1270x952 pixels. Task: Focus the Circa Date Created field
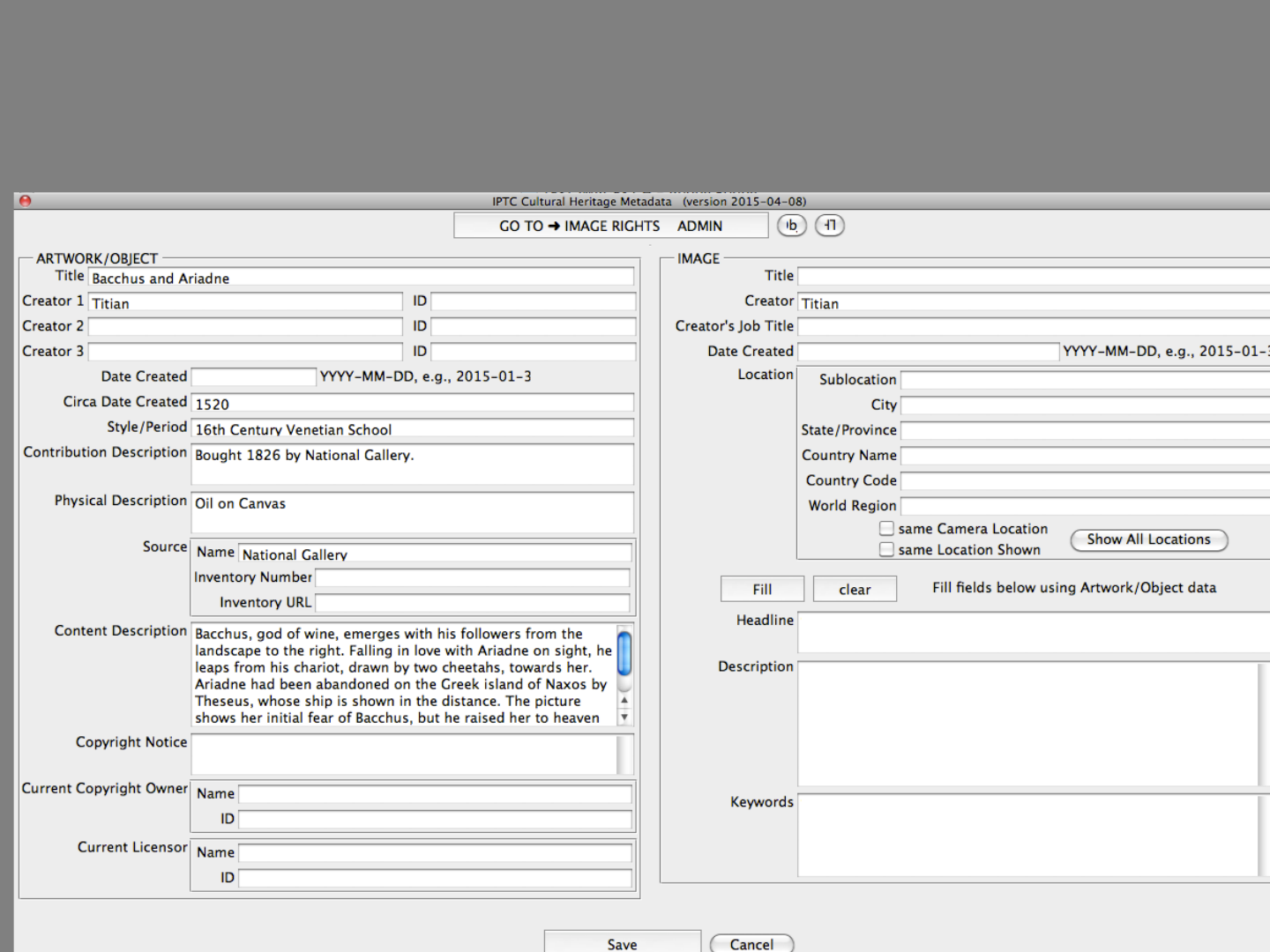[412, 404]
